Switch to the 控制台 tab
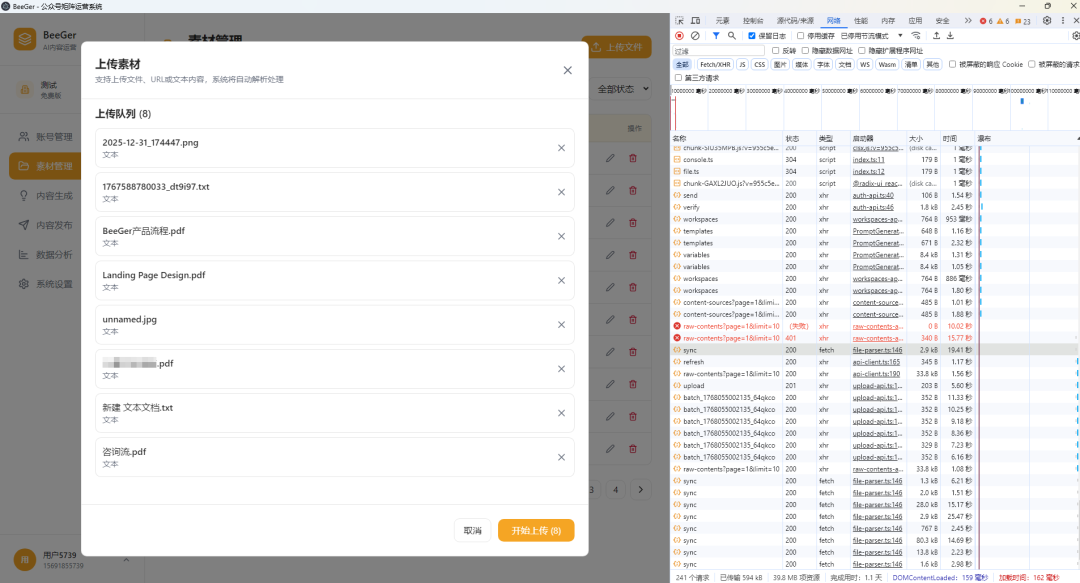Image resolution: width=1080 pixels, height=583 pixels. click(x=753, y=20)
